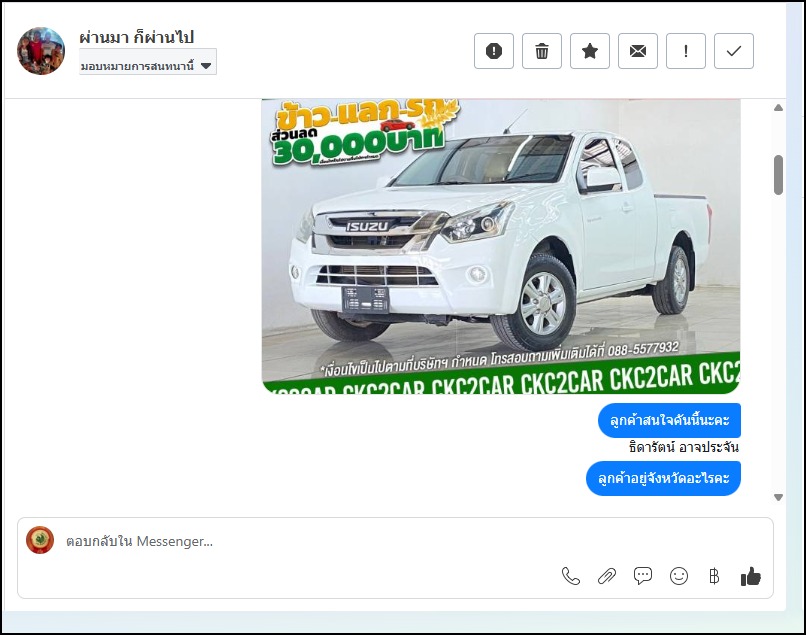Image resolution: width=806 pixels, height=635 pixels.
Task: Click the chat scrollbar thumb
Action: pos(778,175)
